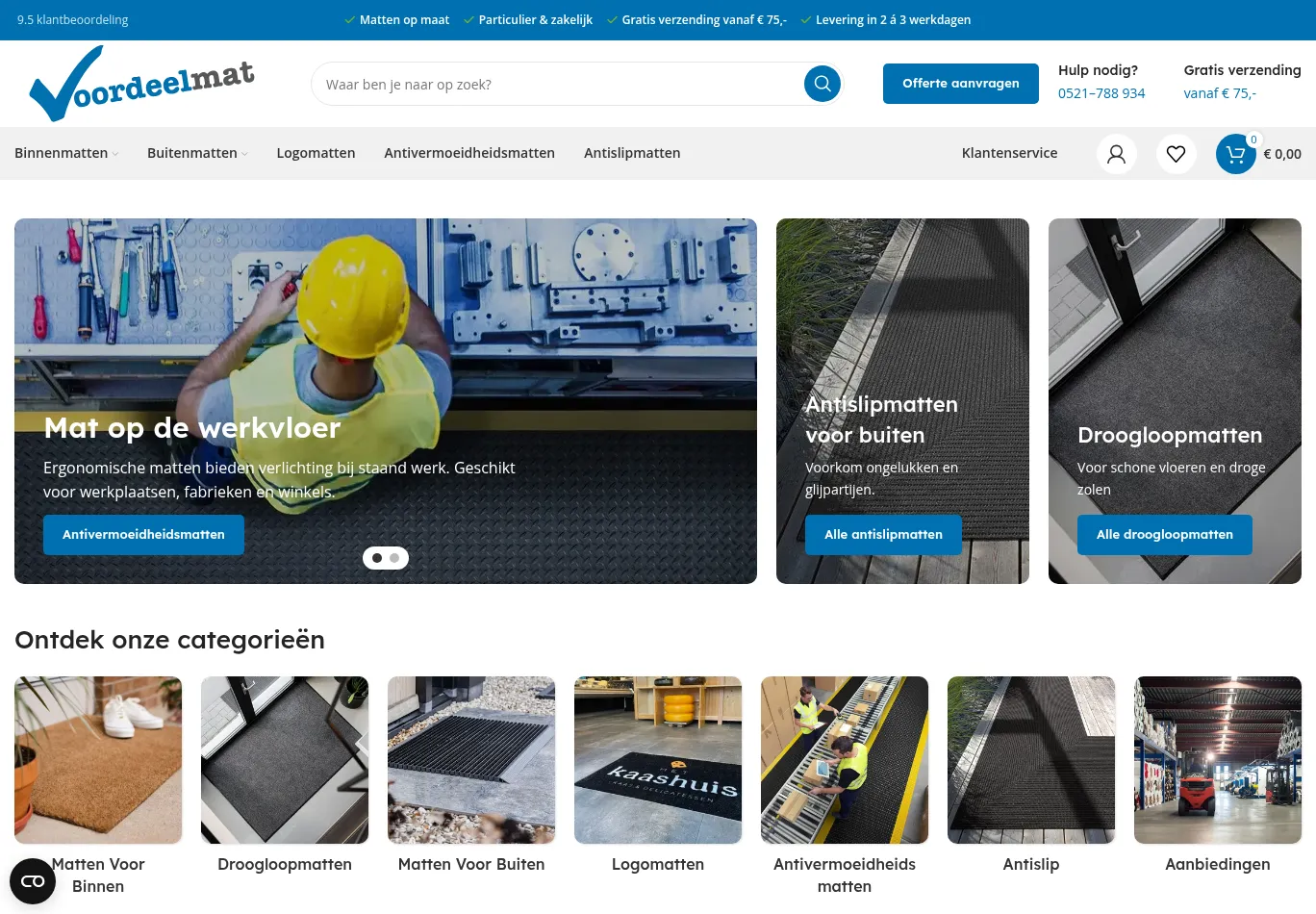Focus the 'Waar ben je naar op zoek?' field
Image resolution: width=1316 pixels, height=914 pixels.
point(558,85)
